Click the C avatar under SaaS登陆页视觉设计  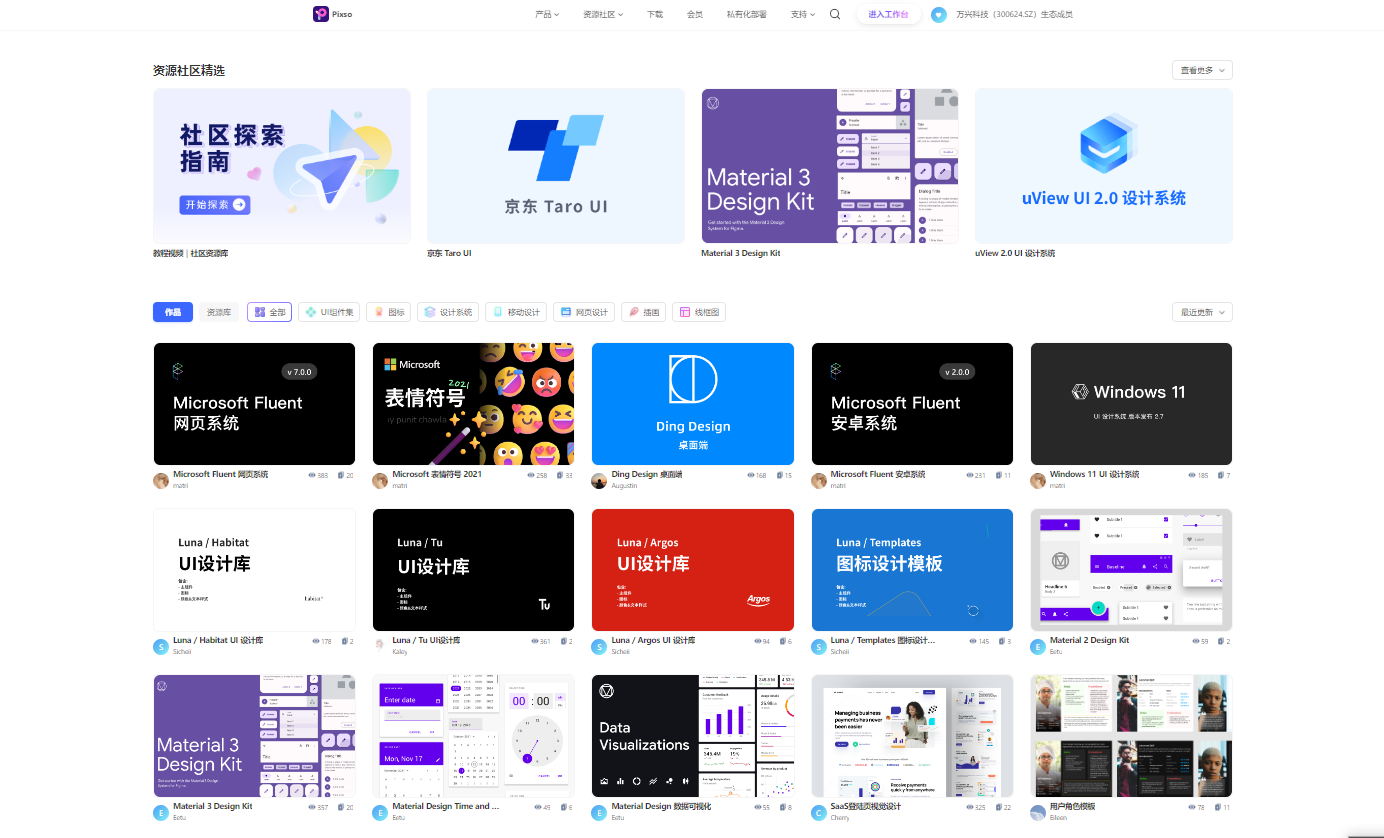click(819, 812)
